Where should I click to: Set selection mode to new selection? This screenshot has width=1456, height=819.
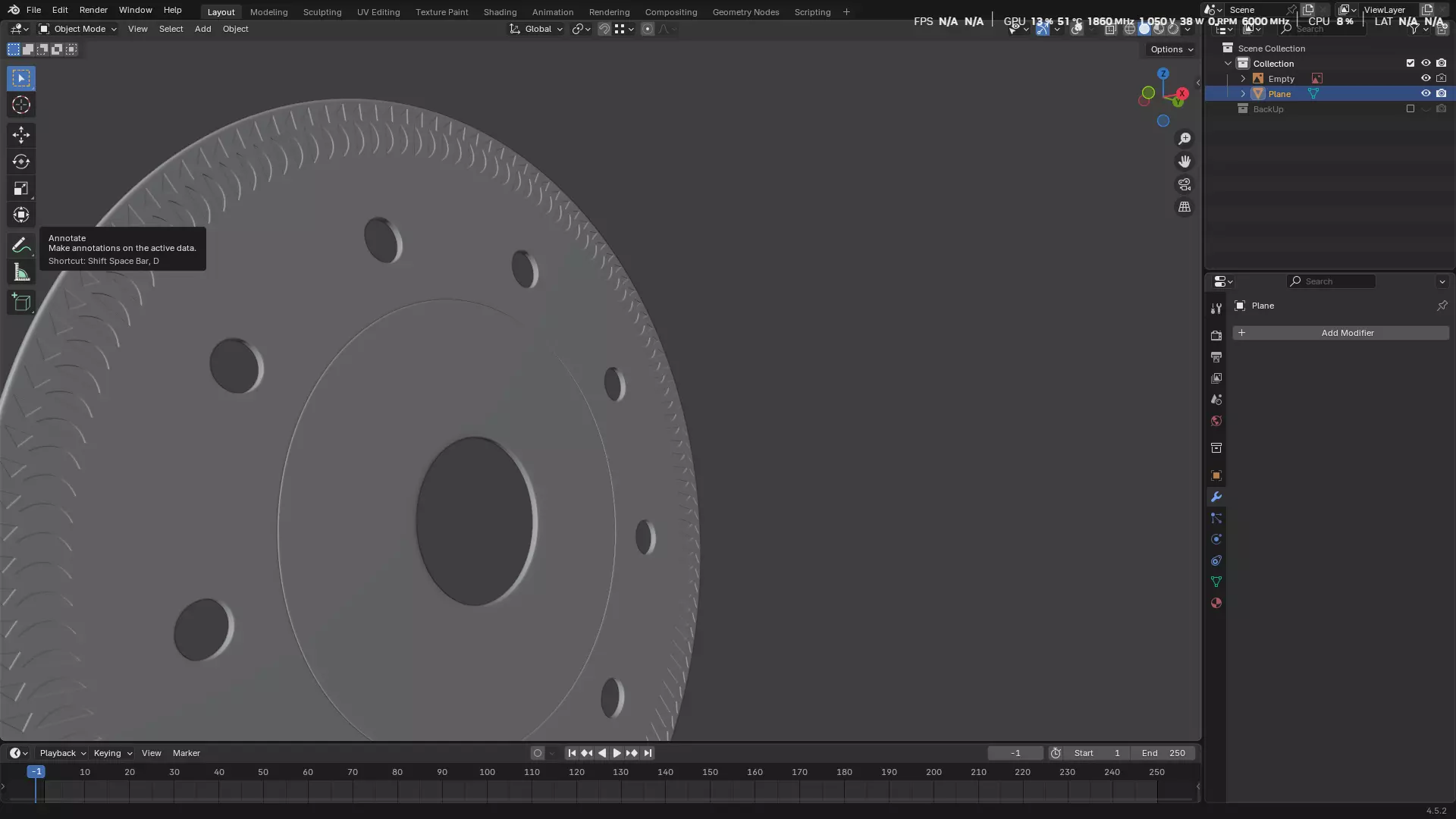14,49
